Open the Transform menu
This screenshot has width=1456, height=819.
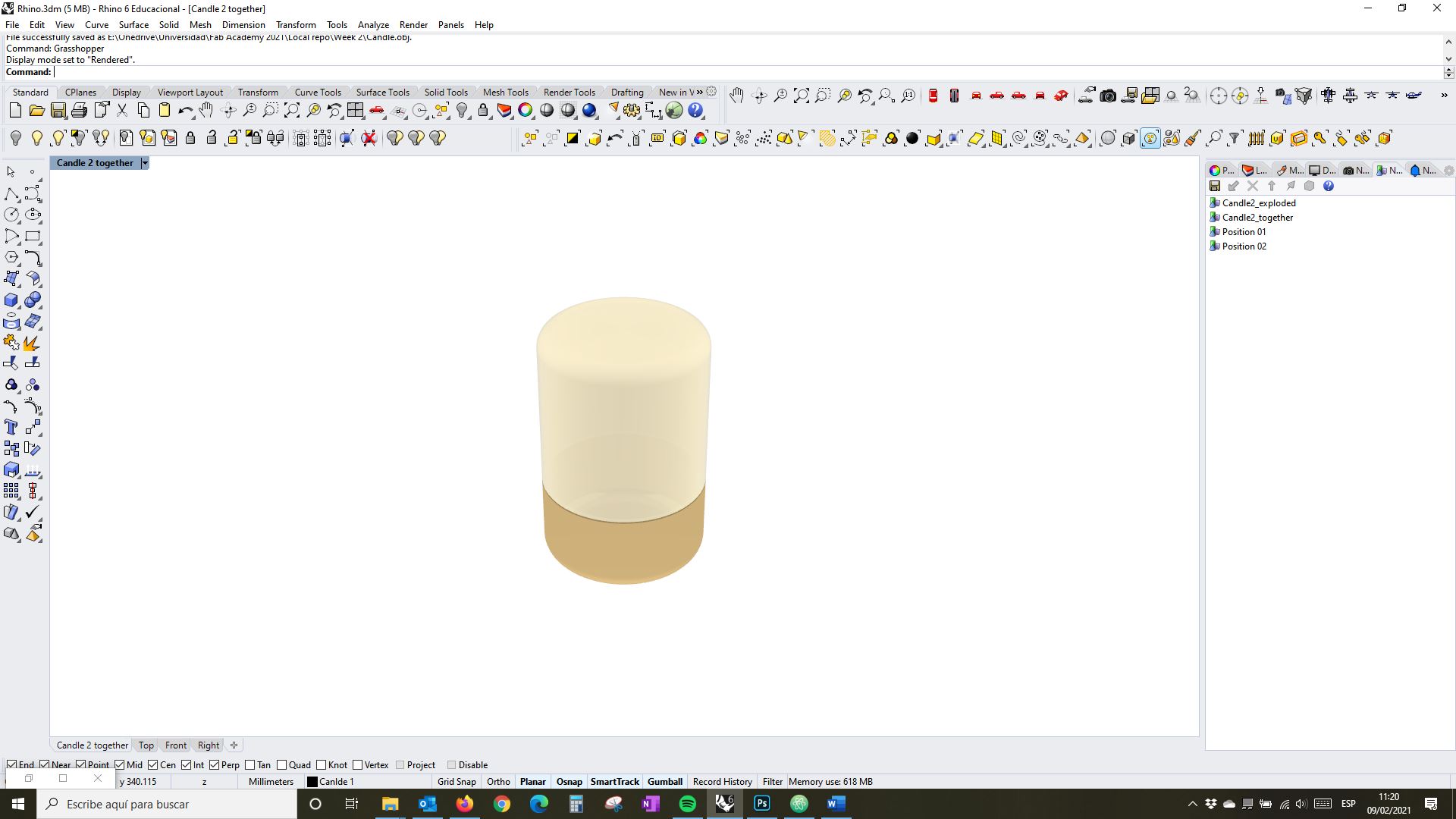coord(296,25)
